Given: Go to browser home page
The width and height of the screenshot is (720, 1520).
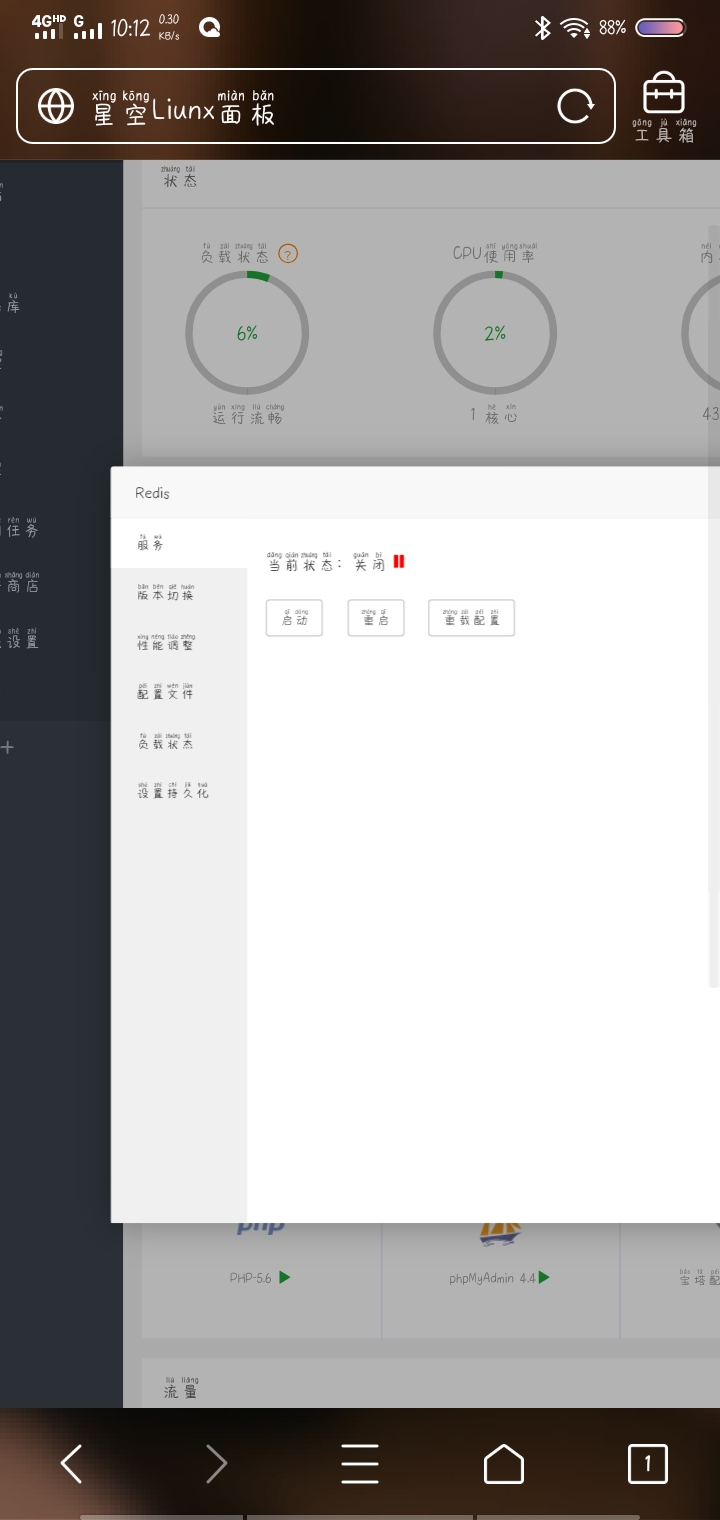Looking at the screenshot, I should coord(504,1464).
